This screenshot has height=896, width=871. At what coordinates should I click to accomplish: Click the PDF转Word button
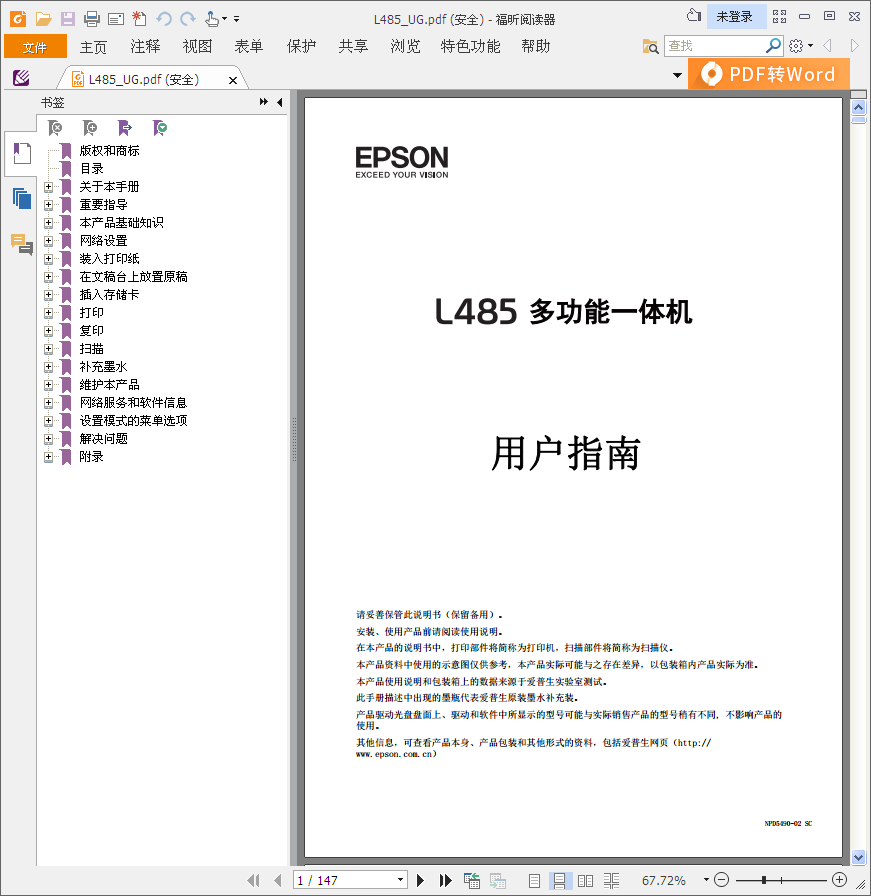click(769, 74)
